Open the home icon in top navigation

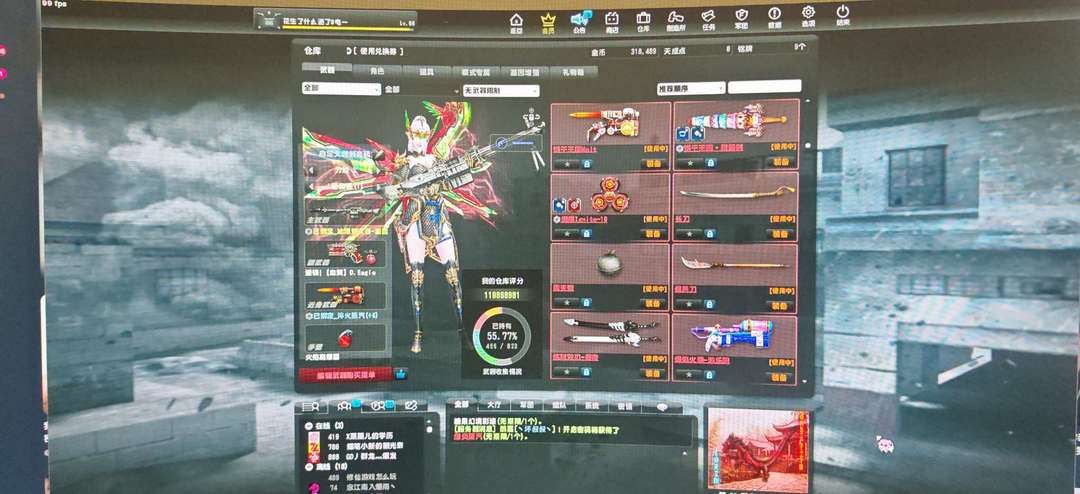click(516, 23)
